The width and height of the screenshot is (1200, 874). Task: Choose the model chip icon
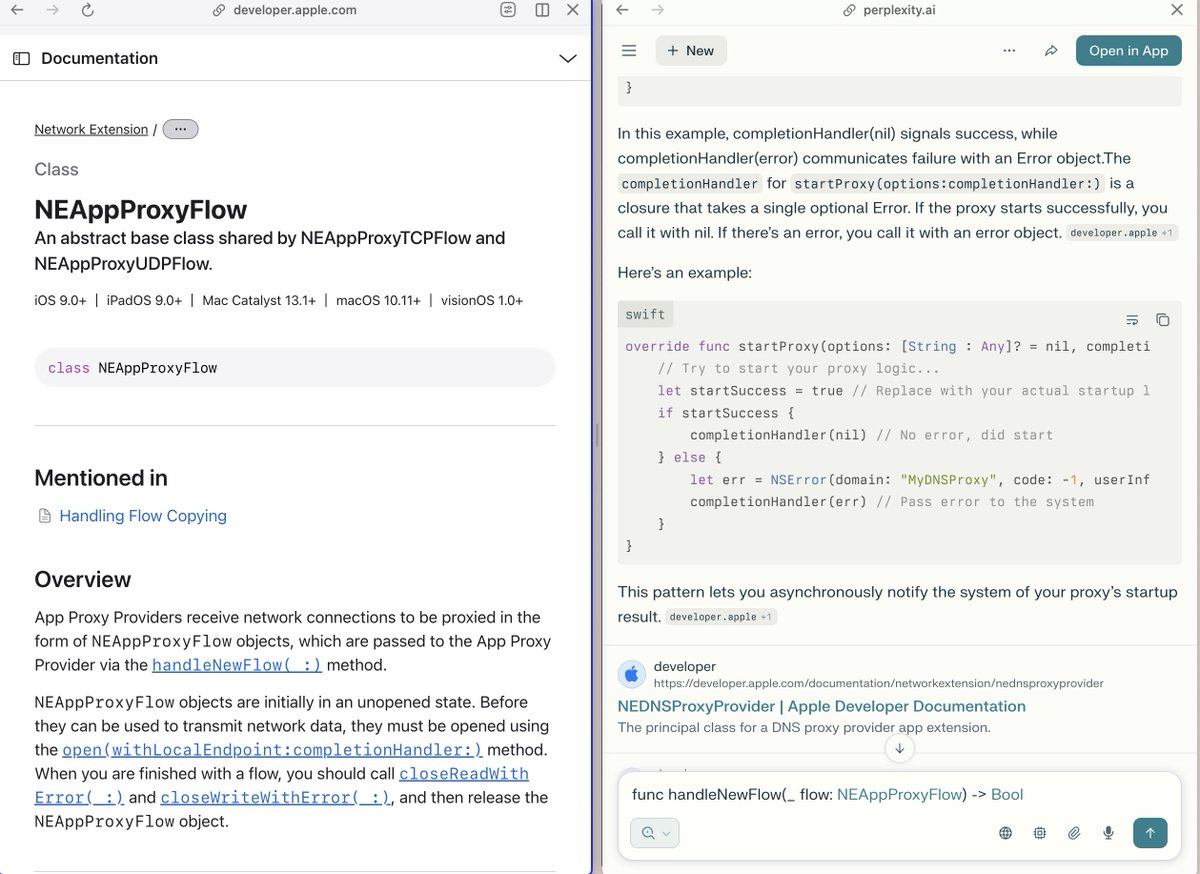(x=1040, y=833)
